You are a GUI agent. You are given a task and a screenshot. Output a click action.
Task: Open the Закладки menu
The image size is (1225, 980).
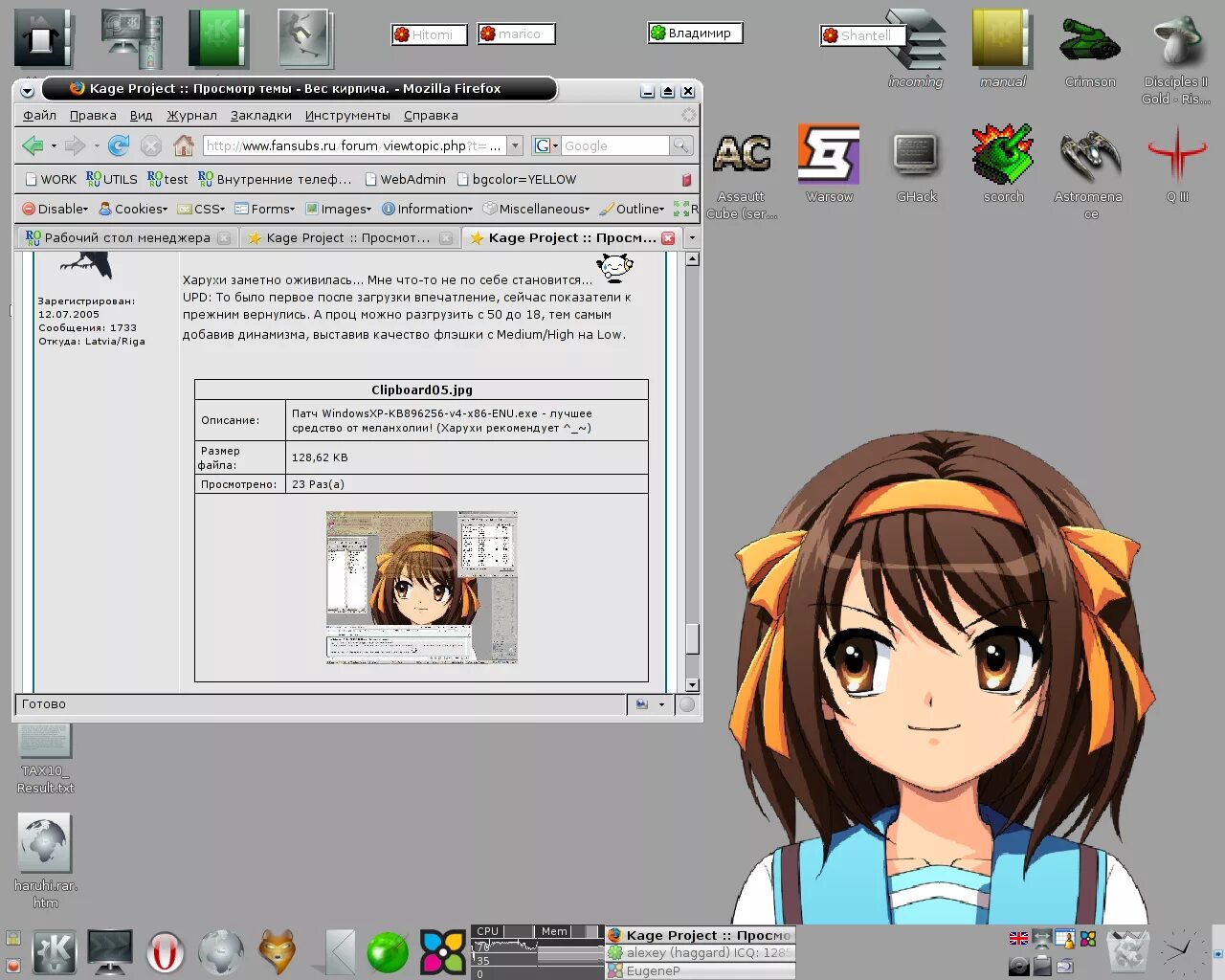point(260,115)
